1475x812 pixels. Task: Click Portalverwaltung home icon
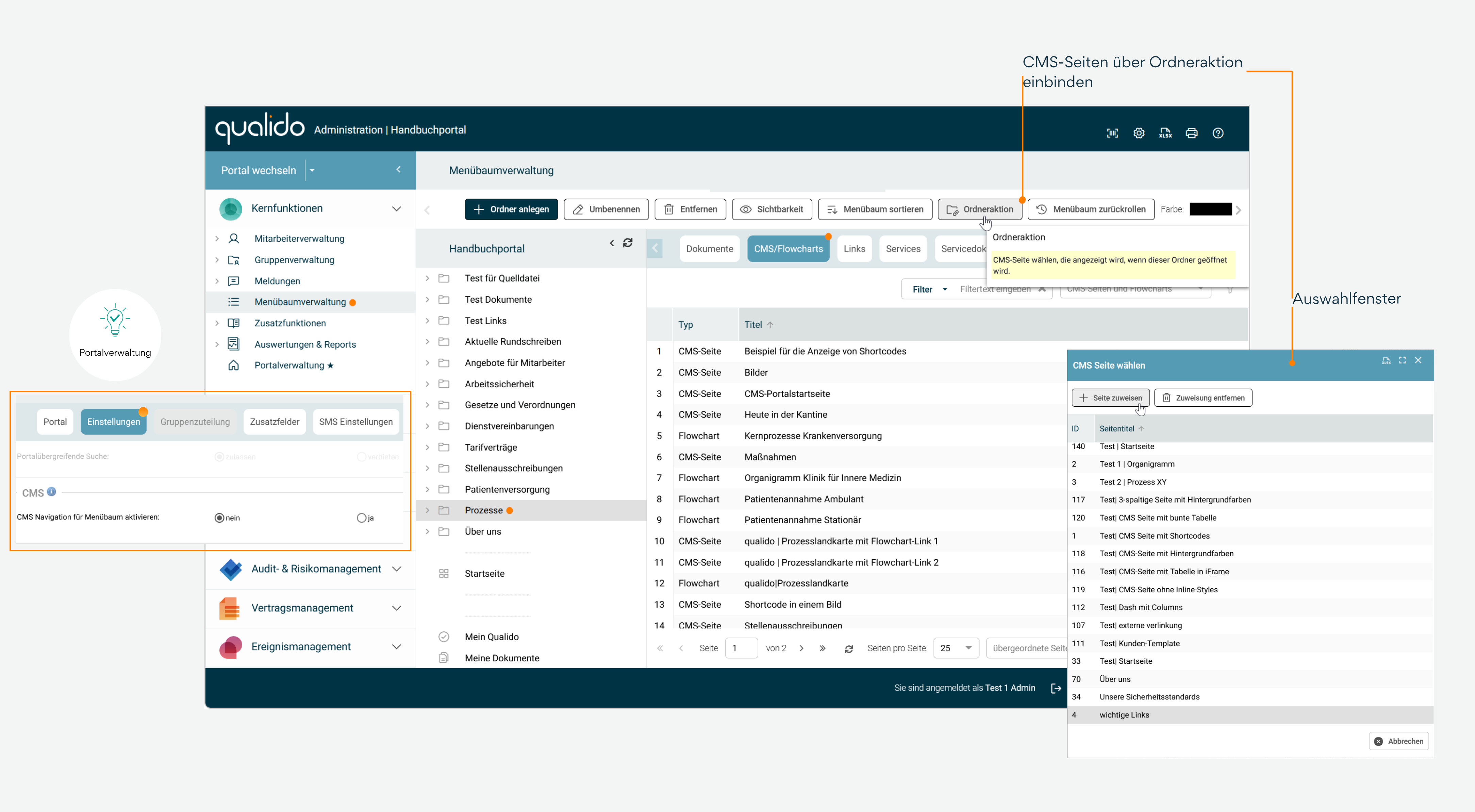point(234,365)
